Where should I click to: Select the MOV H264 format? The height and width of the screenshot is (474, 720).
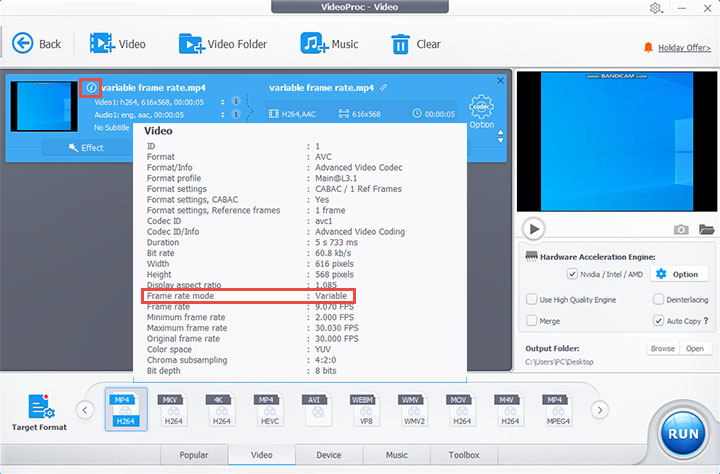(x=461, y=409)
